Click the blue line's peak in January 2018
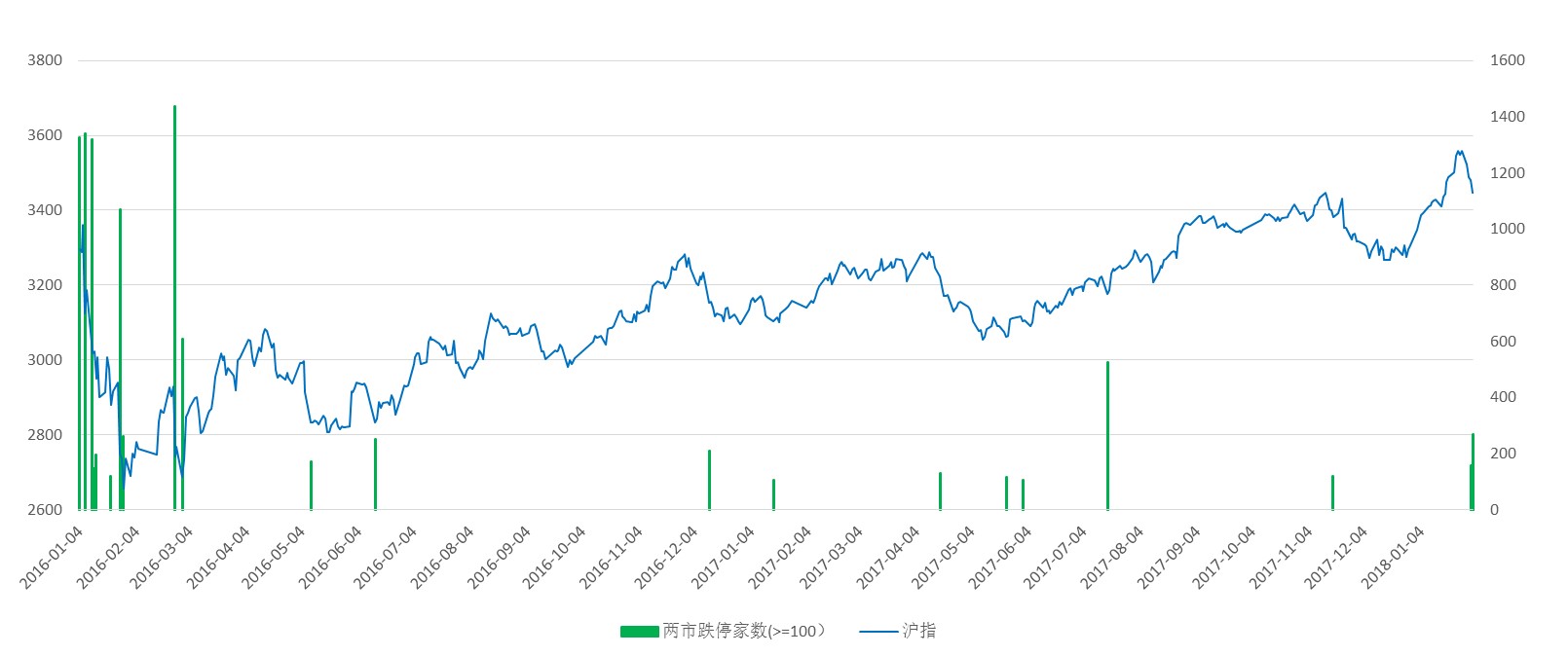The image size is (1568, 656). pos(1459,152)
